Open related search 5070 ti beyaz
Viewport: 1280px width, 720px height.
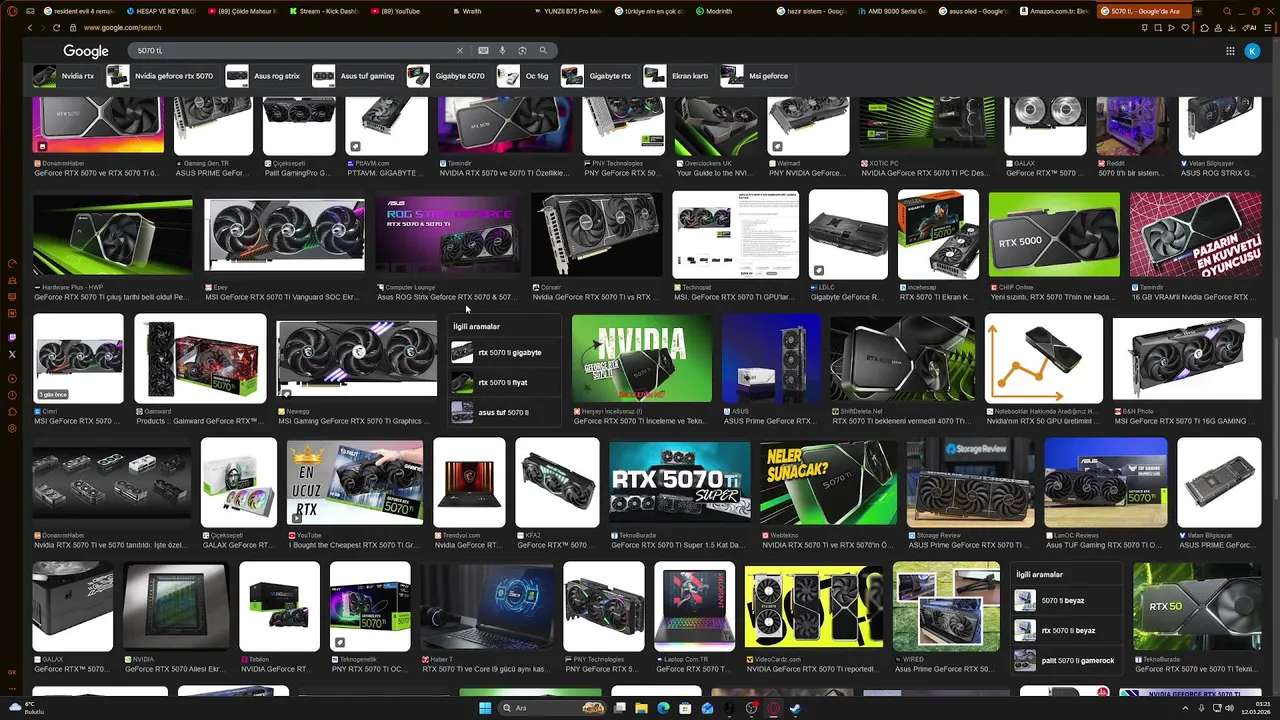(x=1066, y=601)
